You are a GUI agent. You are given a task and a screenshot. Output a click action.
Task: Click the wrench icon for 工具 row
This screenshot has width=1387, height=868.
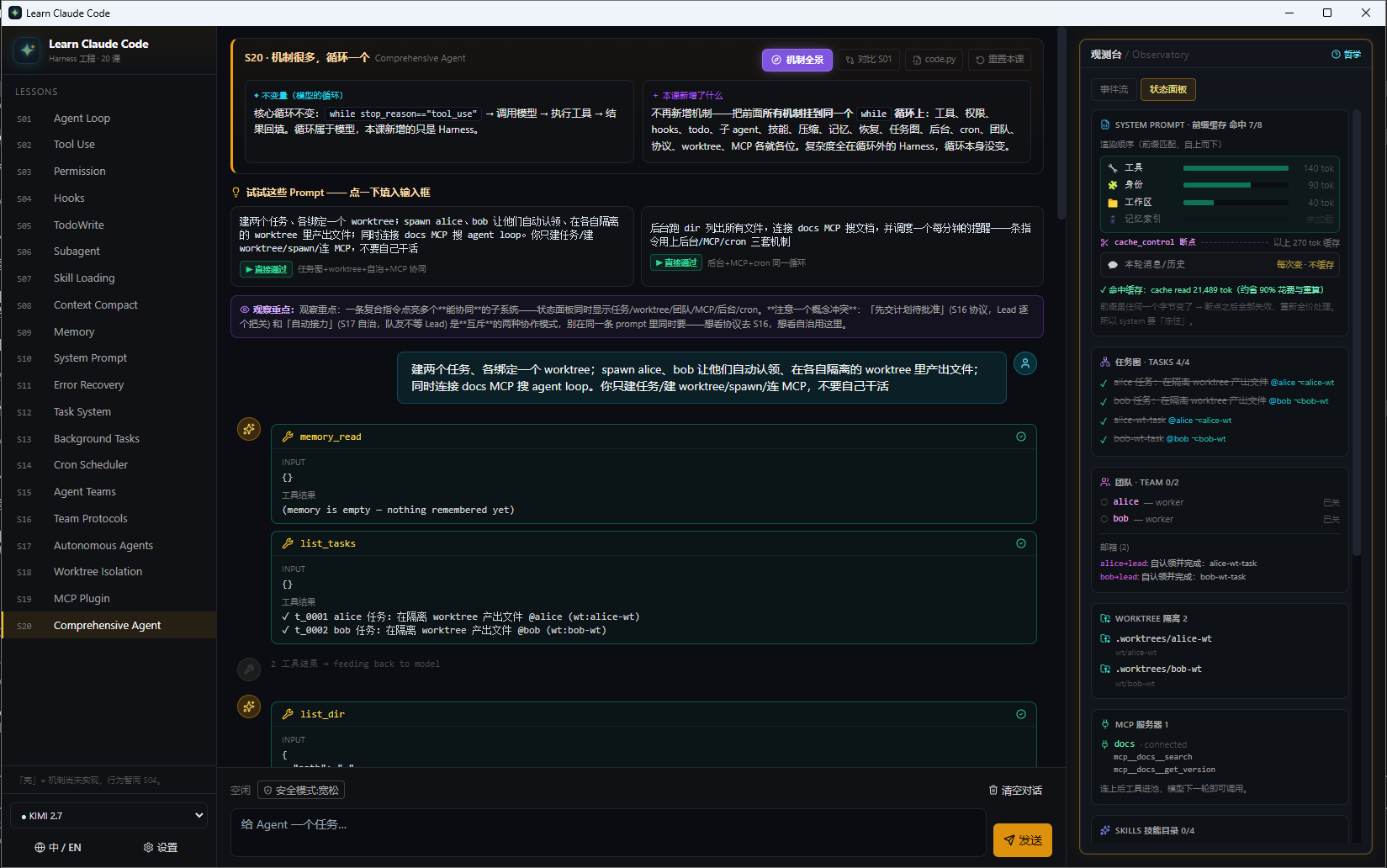(1113, 168)
